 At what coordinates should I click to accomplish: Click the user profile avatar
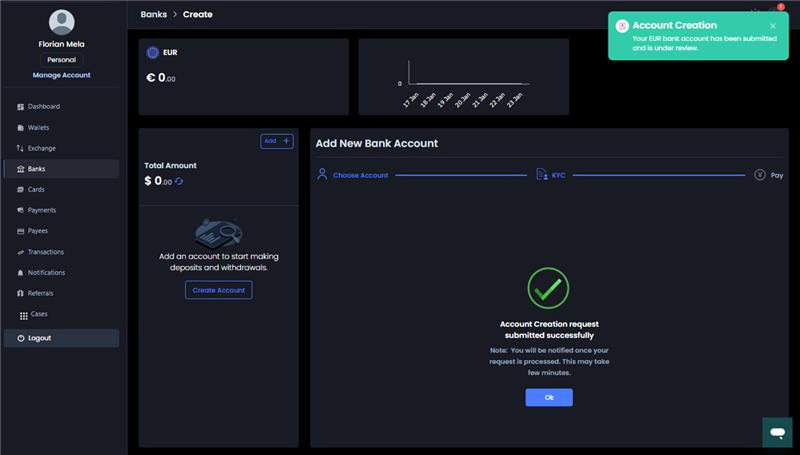(61, 22)
